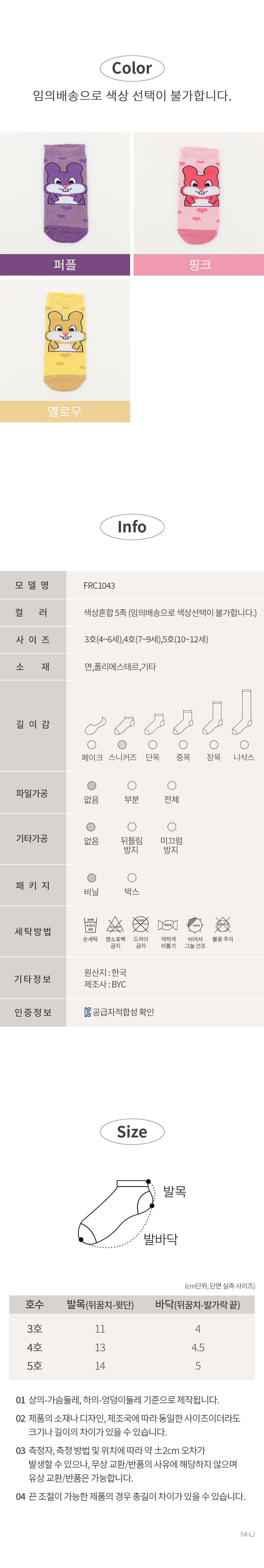The height and width of the screenshot is (1568, 264).
Task: Click the gentle wring icon
Action: click(168, 925)
